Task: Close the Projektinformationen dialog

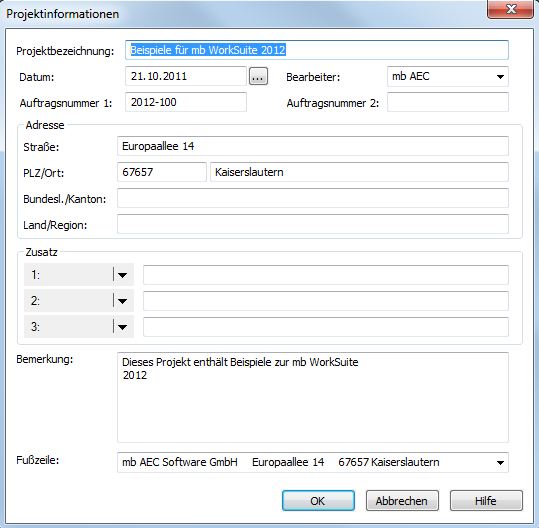Action: click(510, 9)
